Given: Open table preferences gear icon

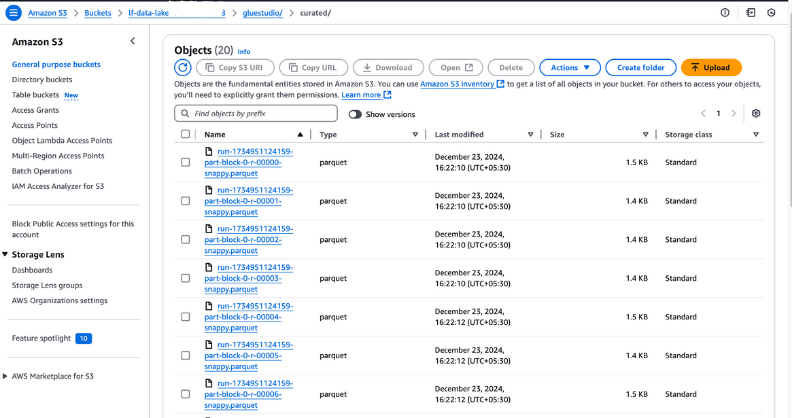Looking at the screenshot, I should pos(756,113).
